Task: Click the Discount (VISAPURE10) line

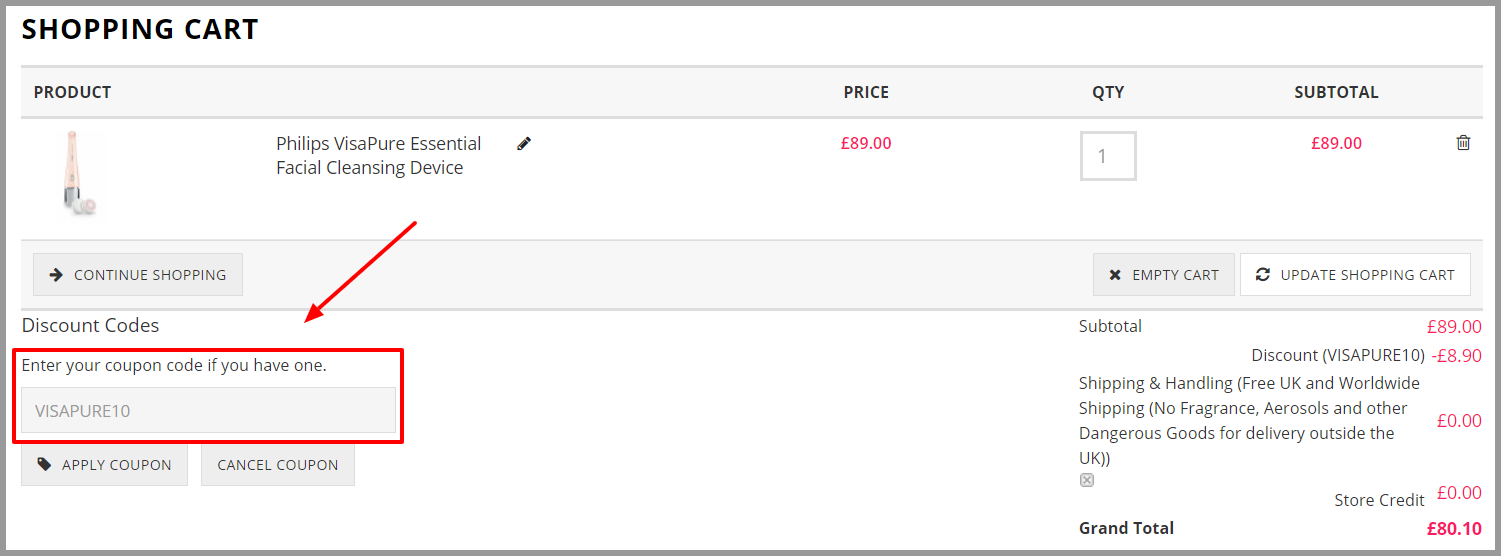Action: pos(1366,355)
